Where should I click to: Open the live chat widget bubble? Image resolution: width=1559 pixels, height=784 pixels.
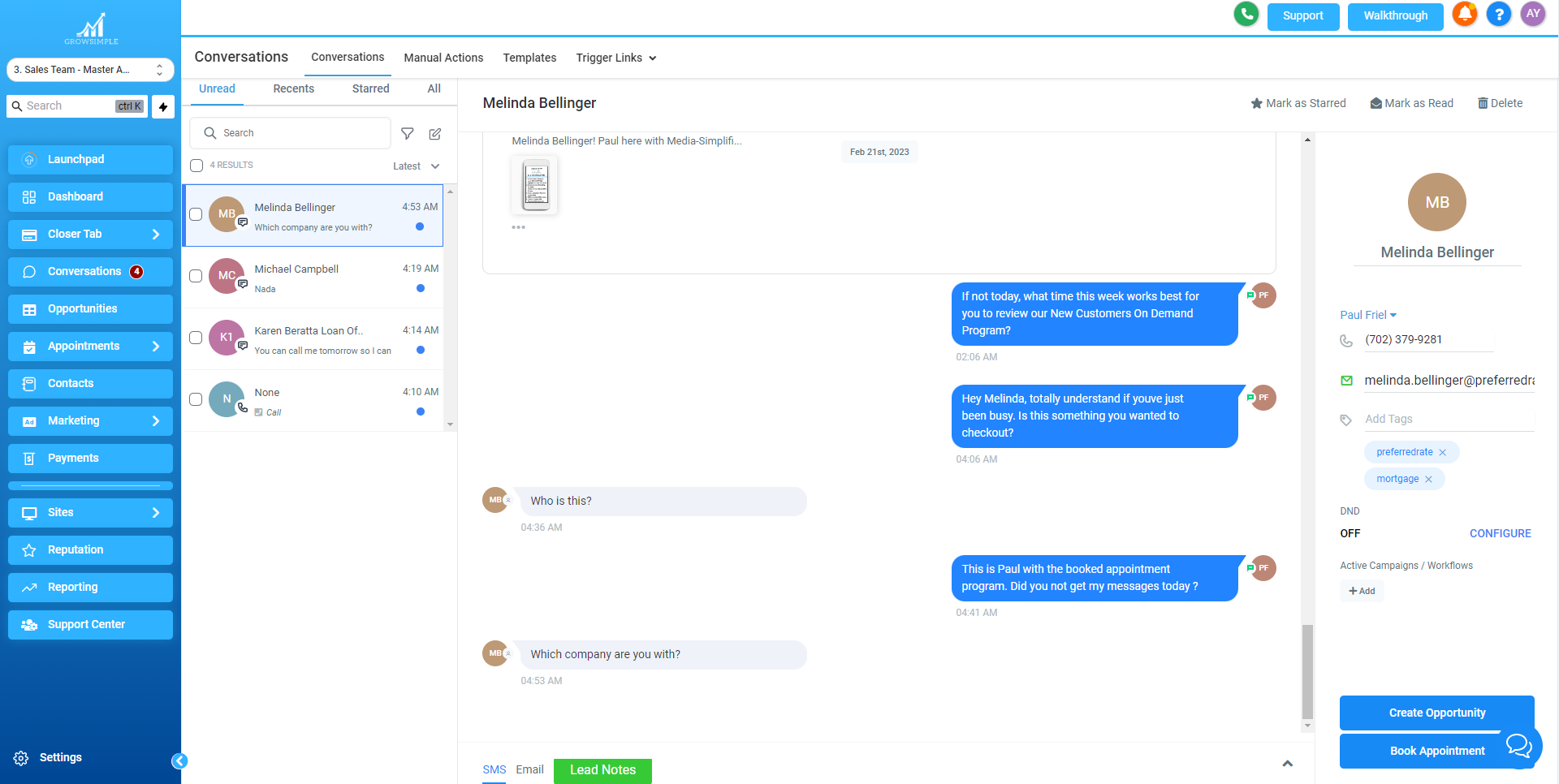point(1518,744)
